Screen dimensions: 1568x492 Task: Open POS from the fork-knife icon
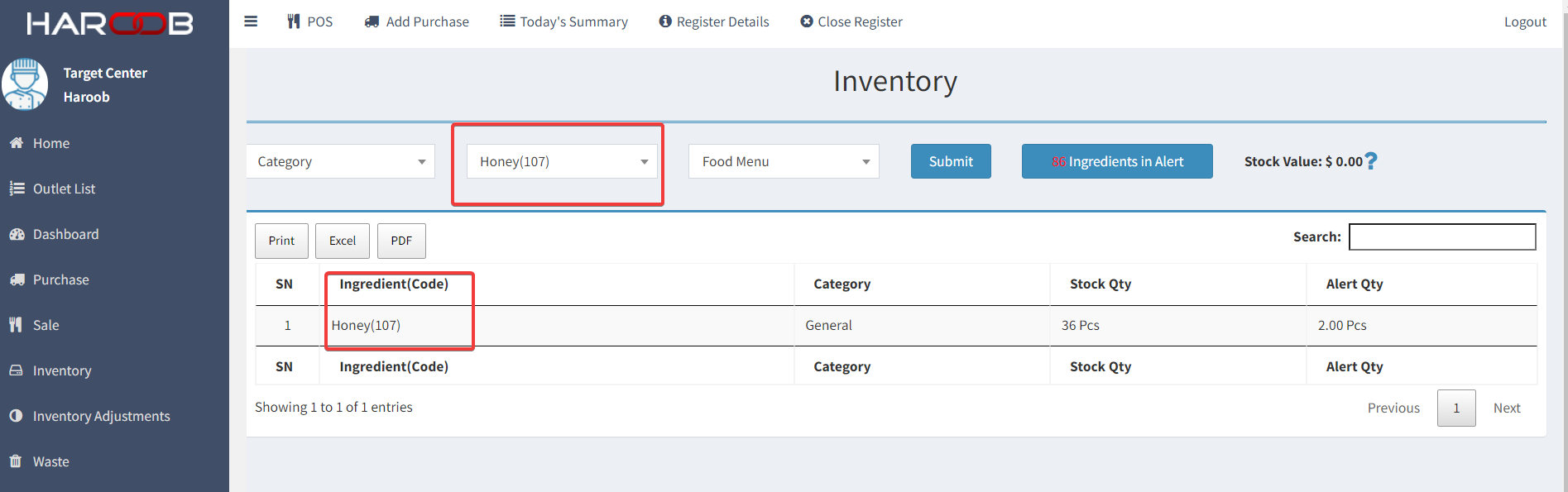294,21
